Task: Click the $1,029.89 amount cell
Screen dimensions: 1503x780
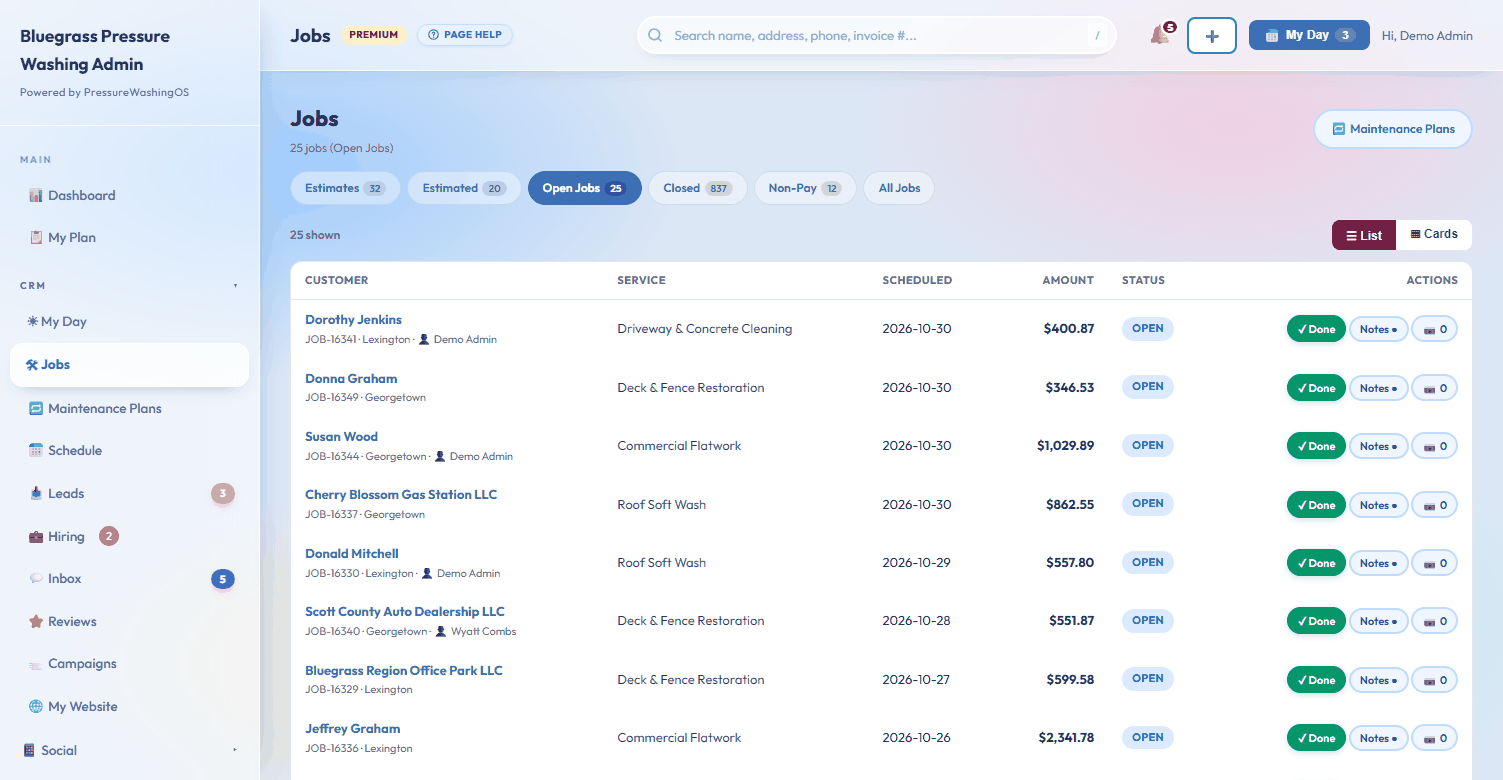Action: point(1065,446)
